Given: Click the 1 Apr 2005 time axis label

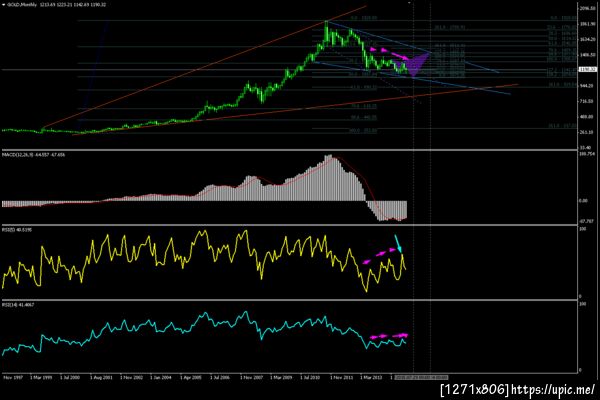Looking at the screenshot, I should 191,377.
